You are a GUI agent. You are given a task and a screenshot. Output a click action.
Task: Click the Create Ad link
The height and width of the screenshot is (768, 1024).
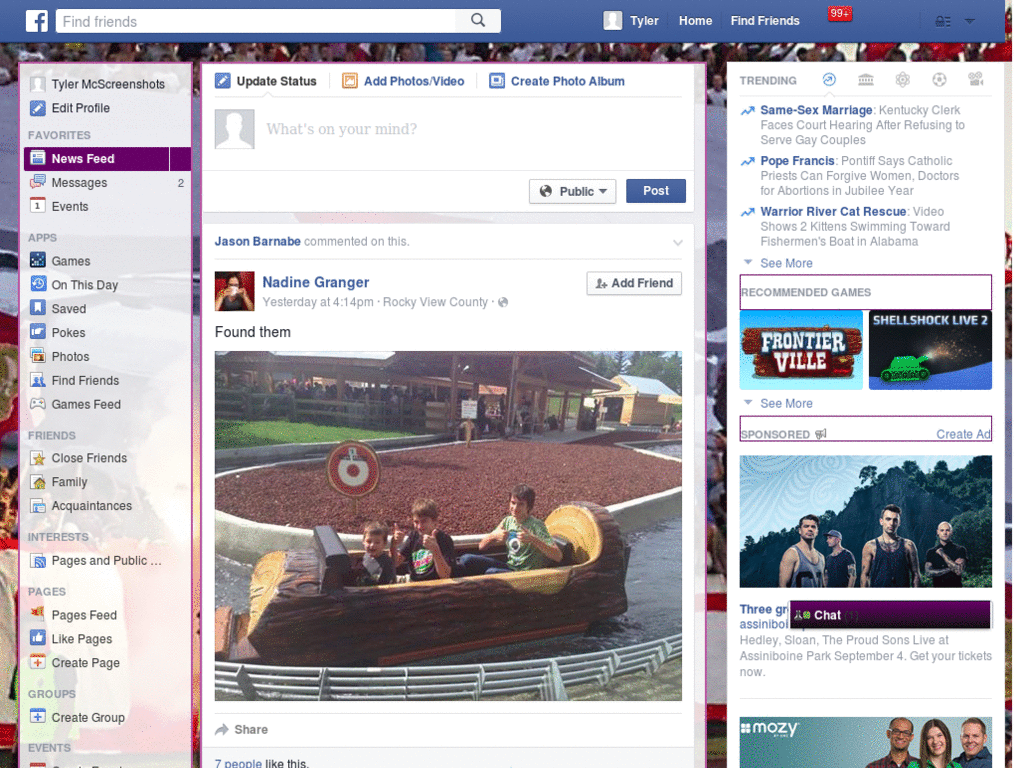[x=963, y=434]
